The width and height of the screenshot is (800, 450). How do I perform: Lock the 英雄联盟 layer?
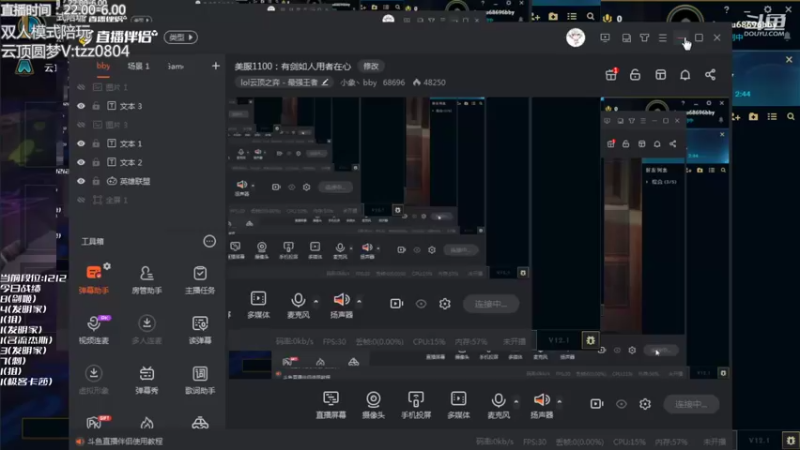pyautogui.click(x=96, y=181)
